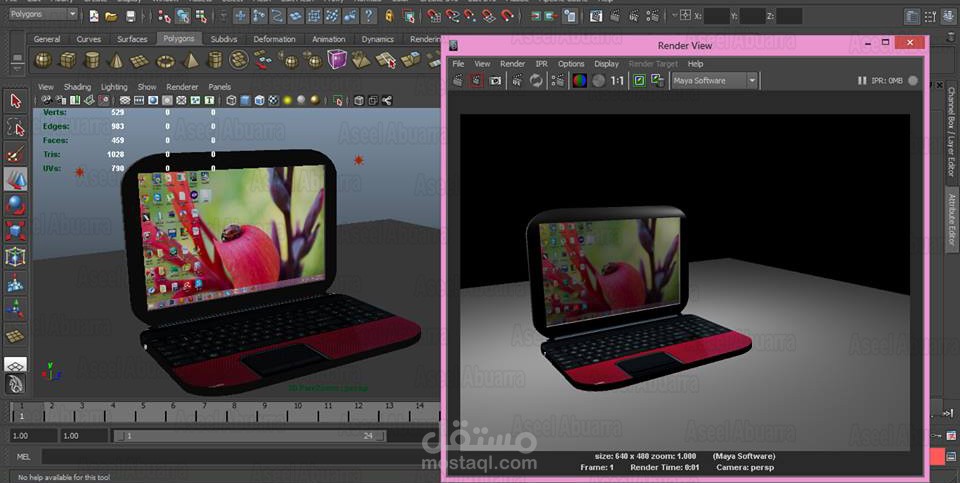This screenshot has width=960, height=483.
Task: Select the arrow Select tool
Action: (x=16, y=101)
